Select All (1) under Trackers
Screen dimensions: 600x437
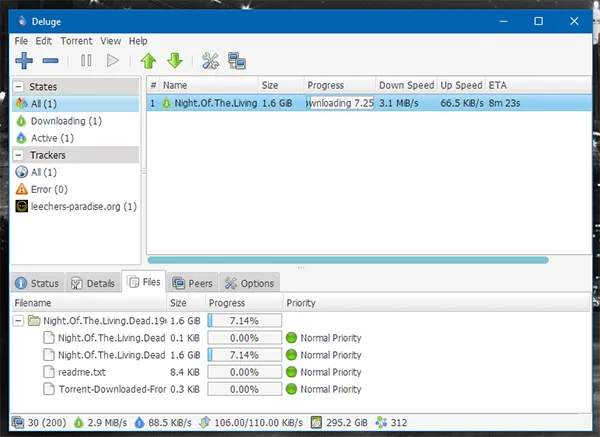[x=75, y=172]
